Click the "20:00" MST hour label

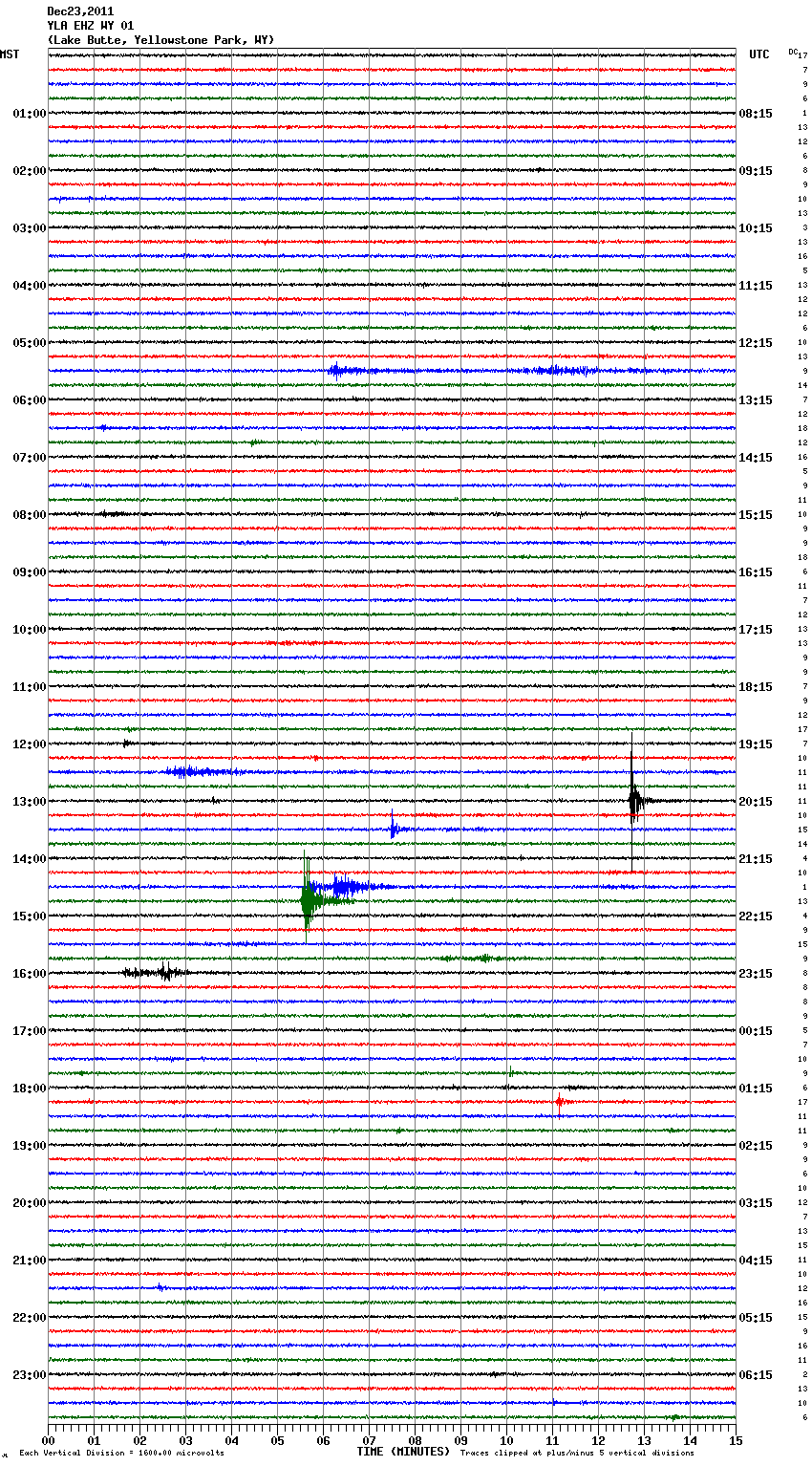coord(30,1203)
